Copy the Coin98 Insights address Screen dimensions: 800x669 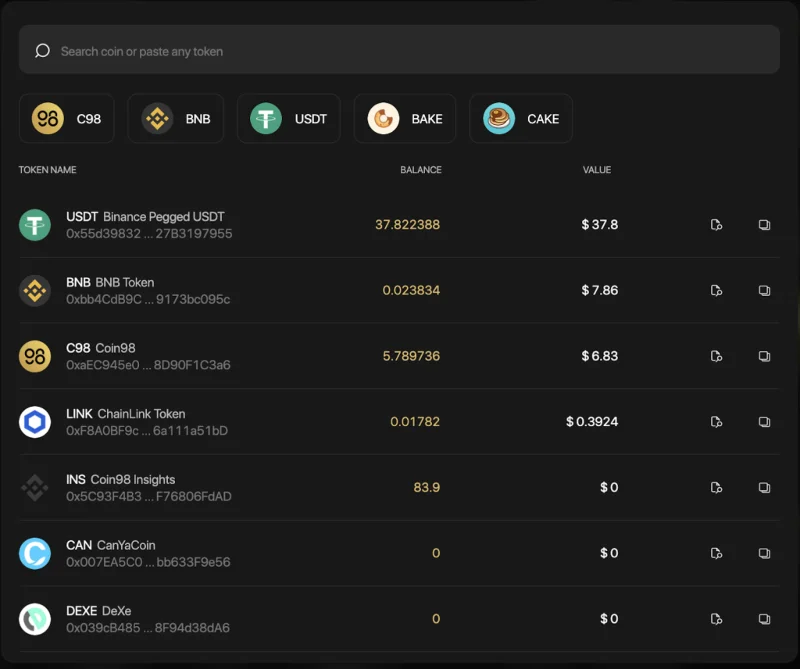coord(764,487)
